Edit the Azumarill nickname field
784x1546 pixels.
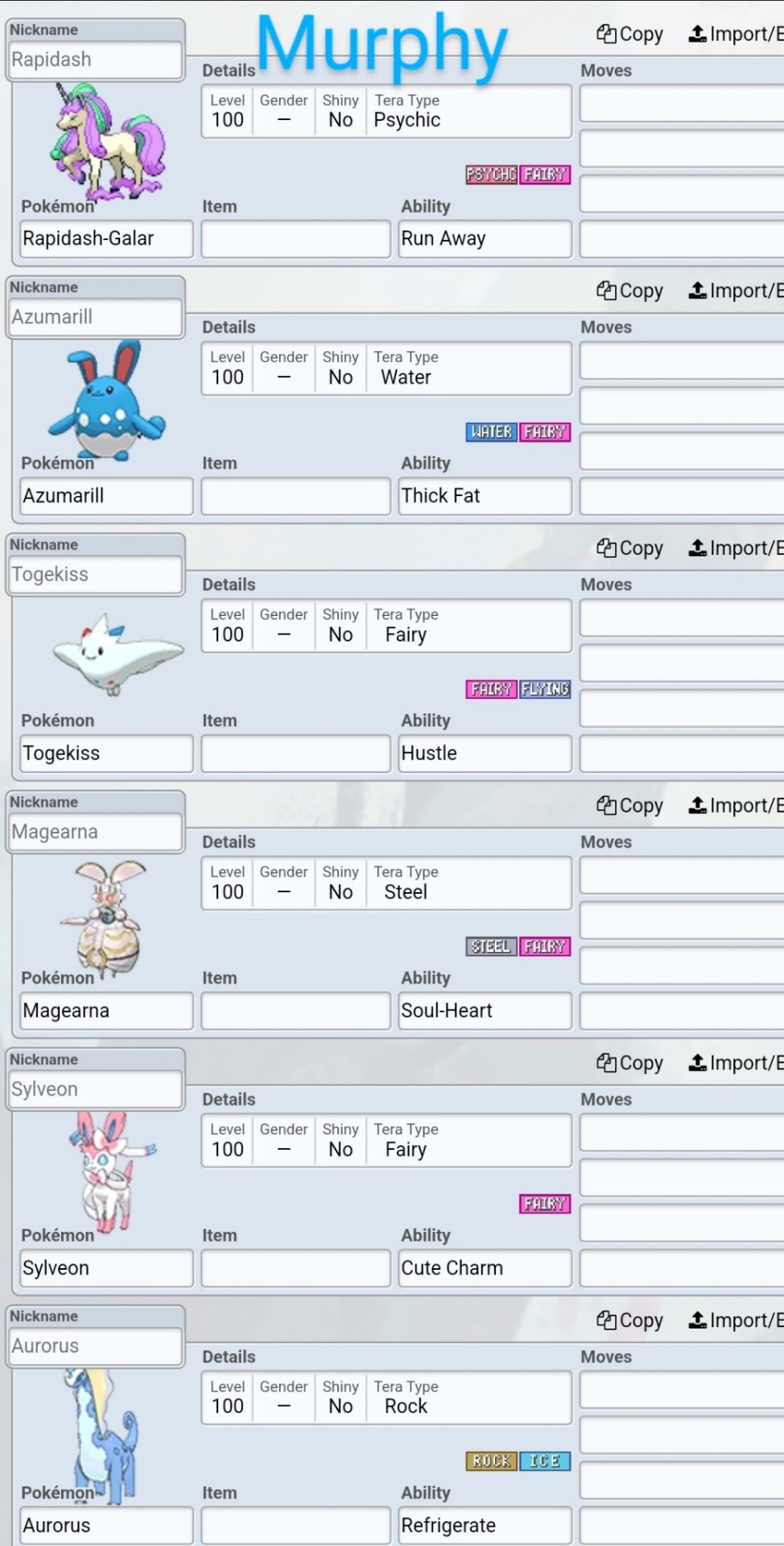tap(96, 317)
